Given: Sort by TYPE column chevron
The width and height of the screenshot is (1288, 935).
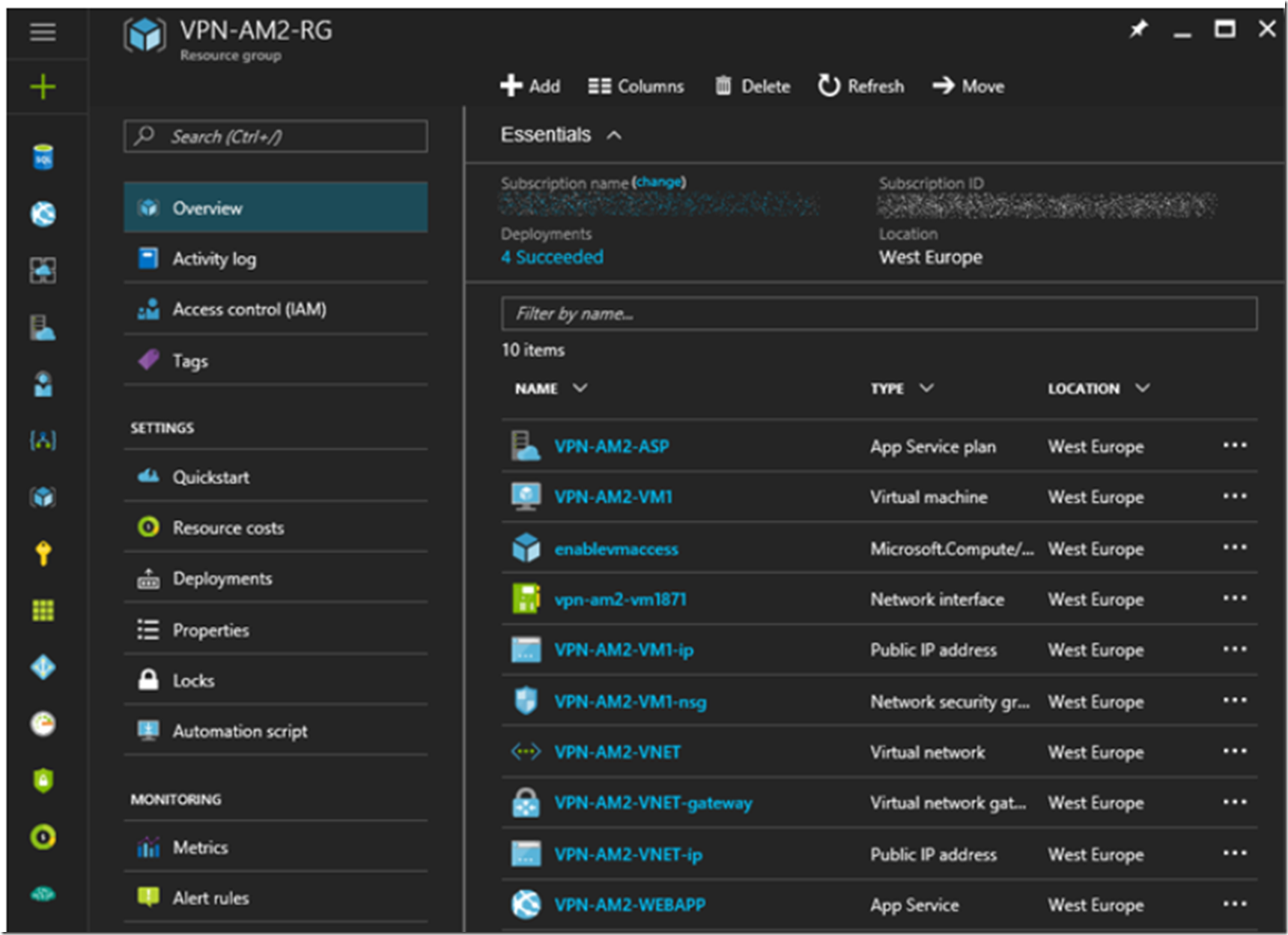Looking at the screenshot, I should pyautogui.click(x=927, y=388).
